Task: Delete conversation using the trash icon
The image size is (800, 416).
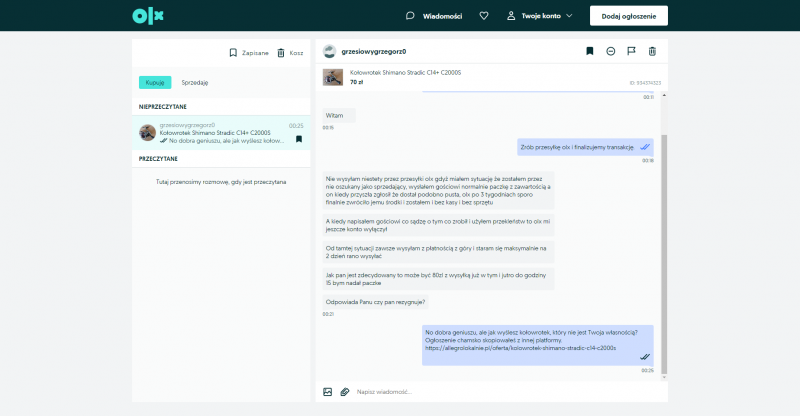Action: [x=652, y=51]
